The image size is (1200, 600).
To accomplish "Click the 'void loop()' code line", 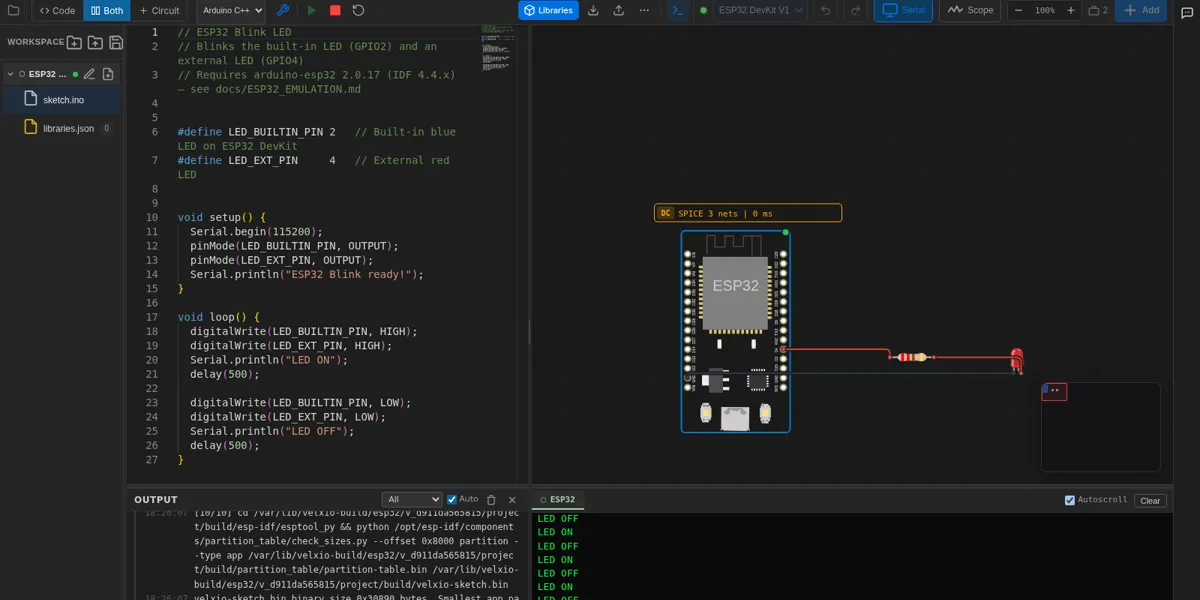I will (x=219, y=317).
